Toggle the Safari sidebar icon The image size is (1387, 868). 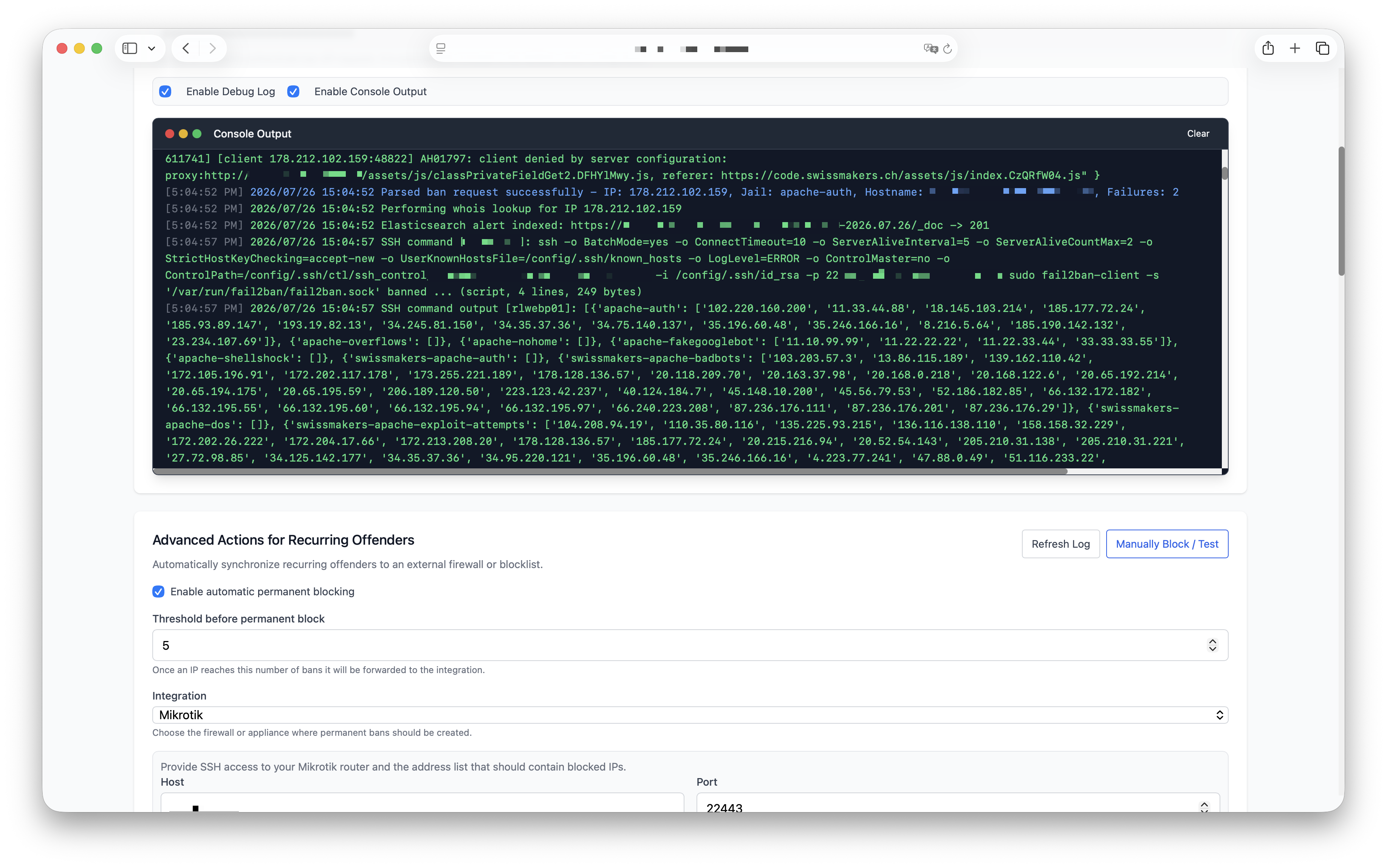(130, 48)
